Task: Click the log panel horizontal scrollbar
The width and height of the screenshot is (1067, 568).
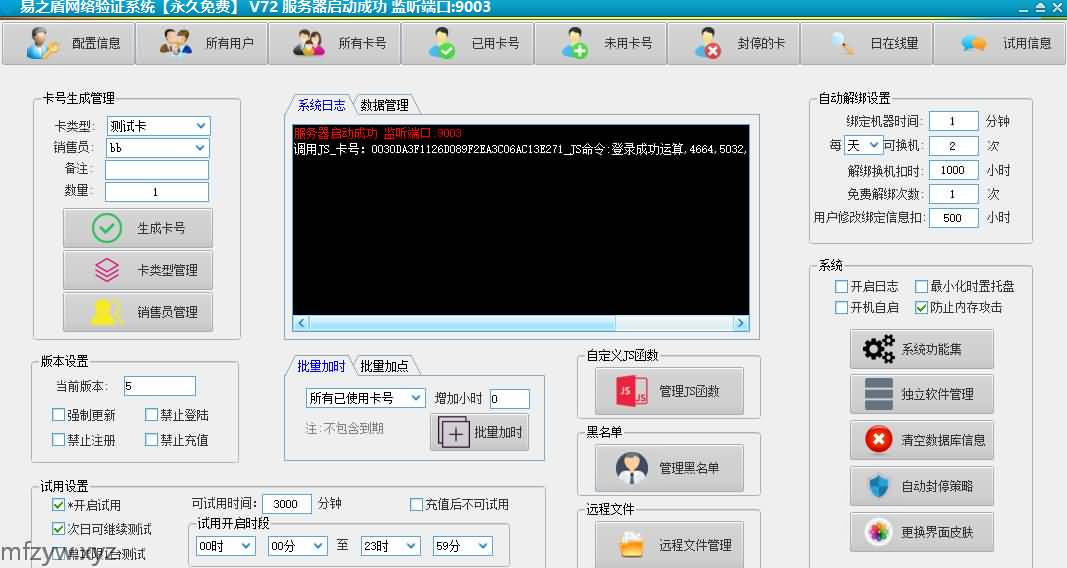Action: pos(520,323)
